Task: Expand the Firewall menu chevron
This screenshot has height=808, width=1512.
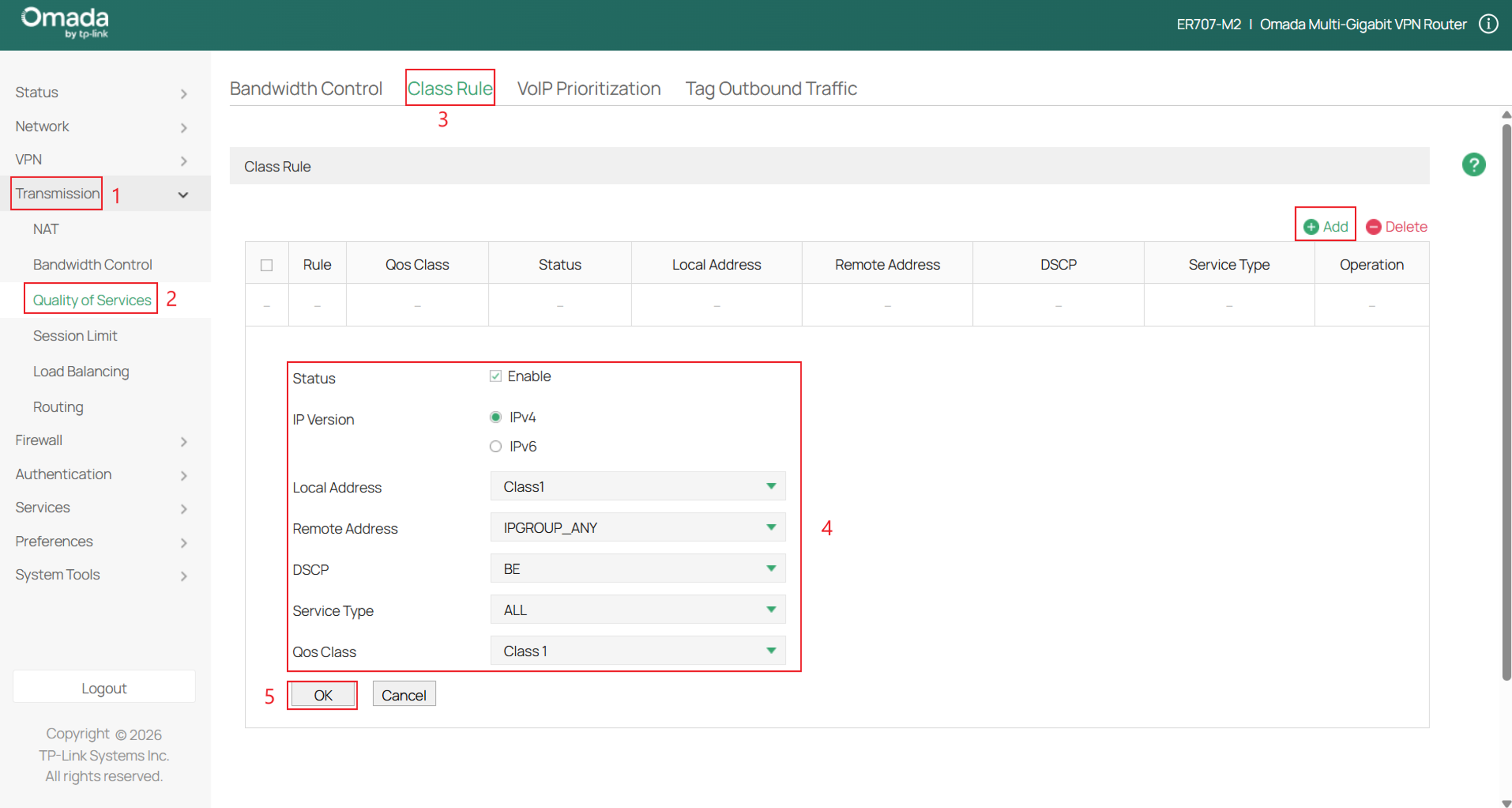Action: 184,442
